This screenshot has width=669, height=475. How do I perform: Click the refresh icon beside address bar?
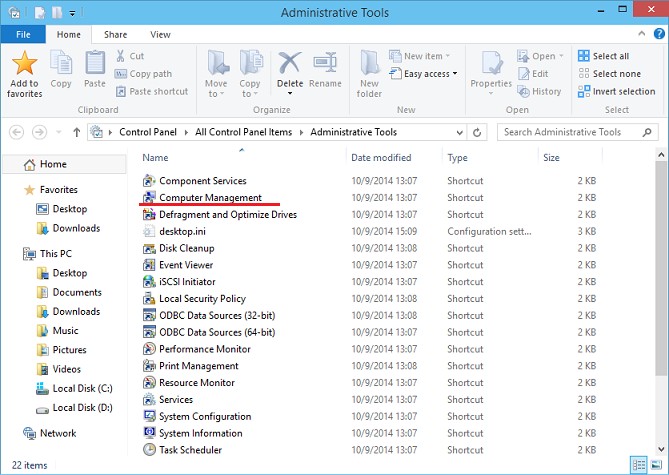click(483, 132)
